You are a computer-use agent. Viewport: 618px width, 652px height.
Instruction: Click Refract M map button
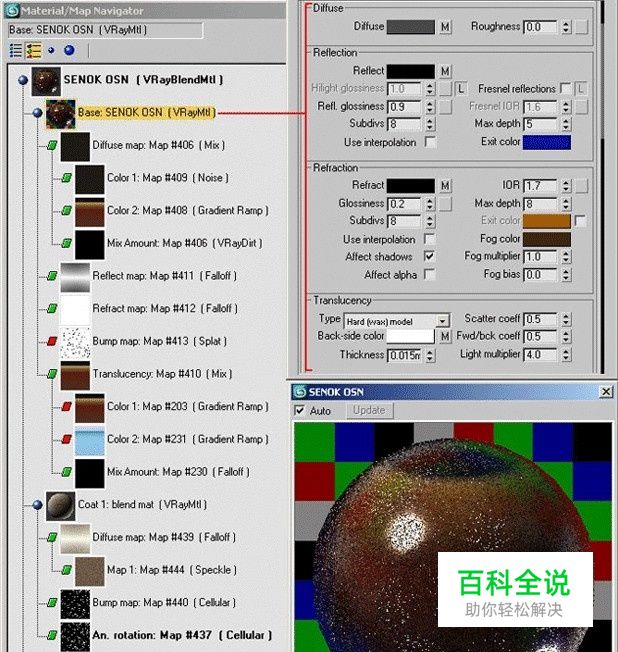pos(445,185)
